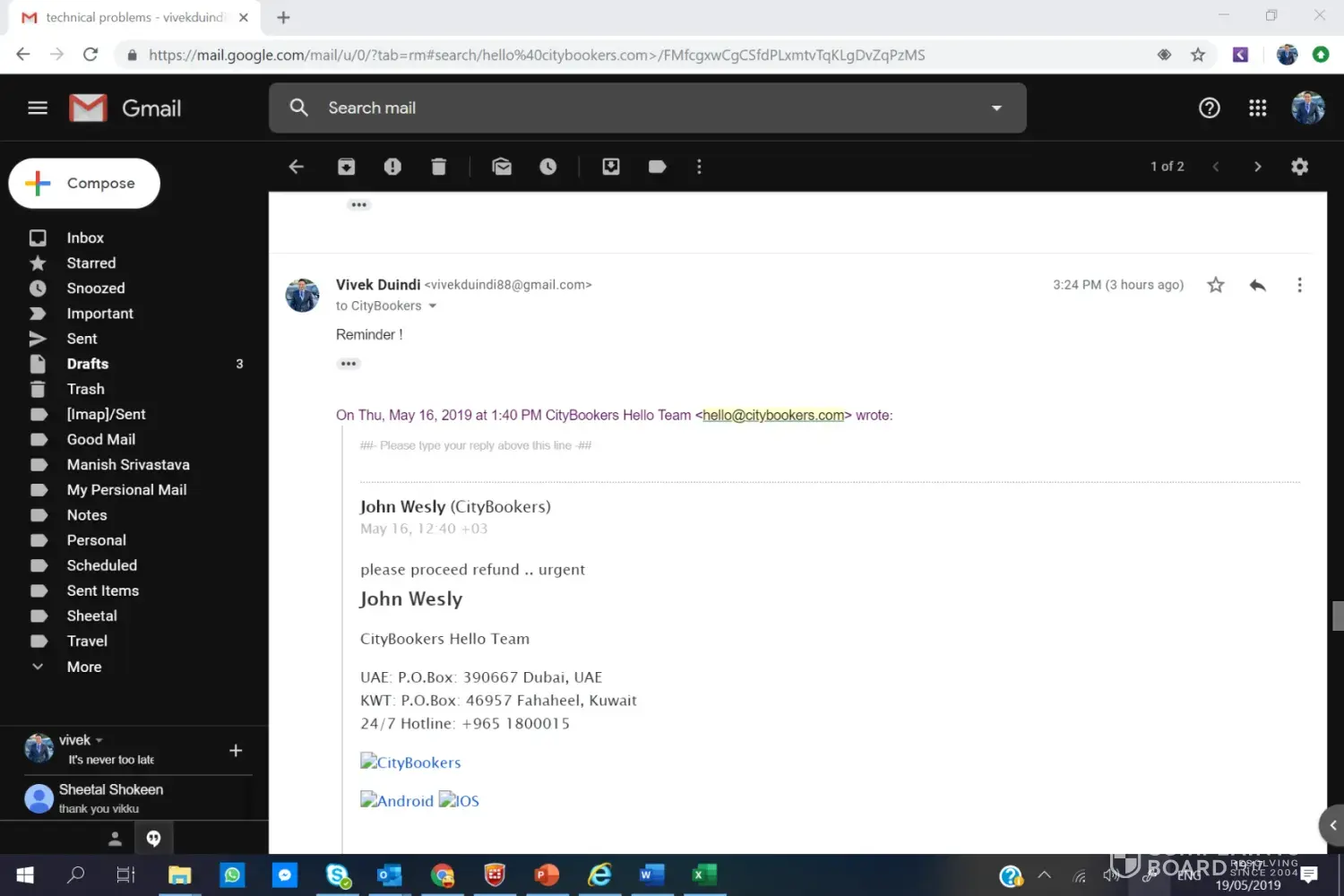Archive this email using the toolbar
Viewport: 1344px width, 896px height.
(x=346, y=167)
